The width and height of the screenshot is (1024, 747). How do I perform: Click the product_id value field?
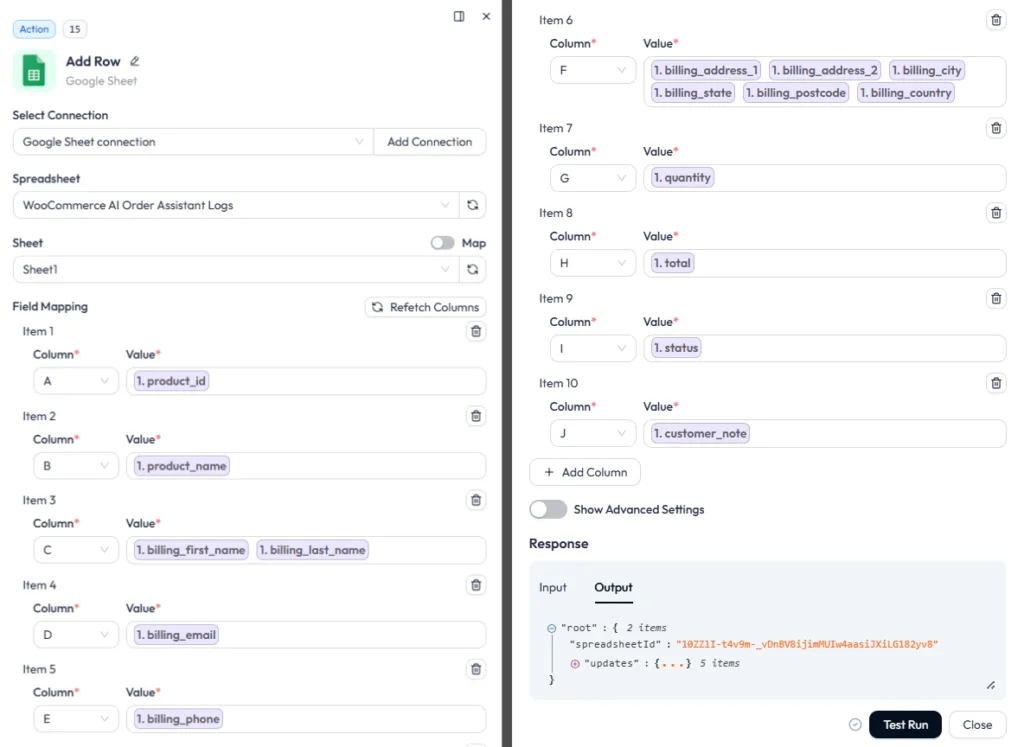click(306, 381)
